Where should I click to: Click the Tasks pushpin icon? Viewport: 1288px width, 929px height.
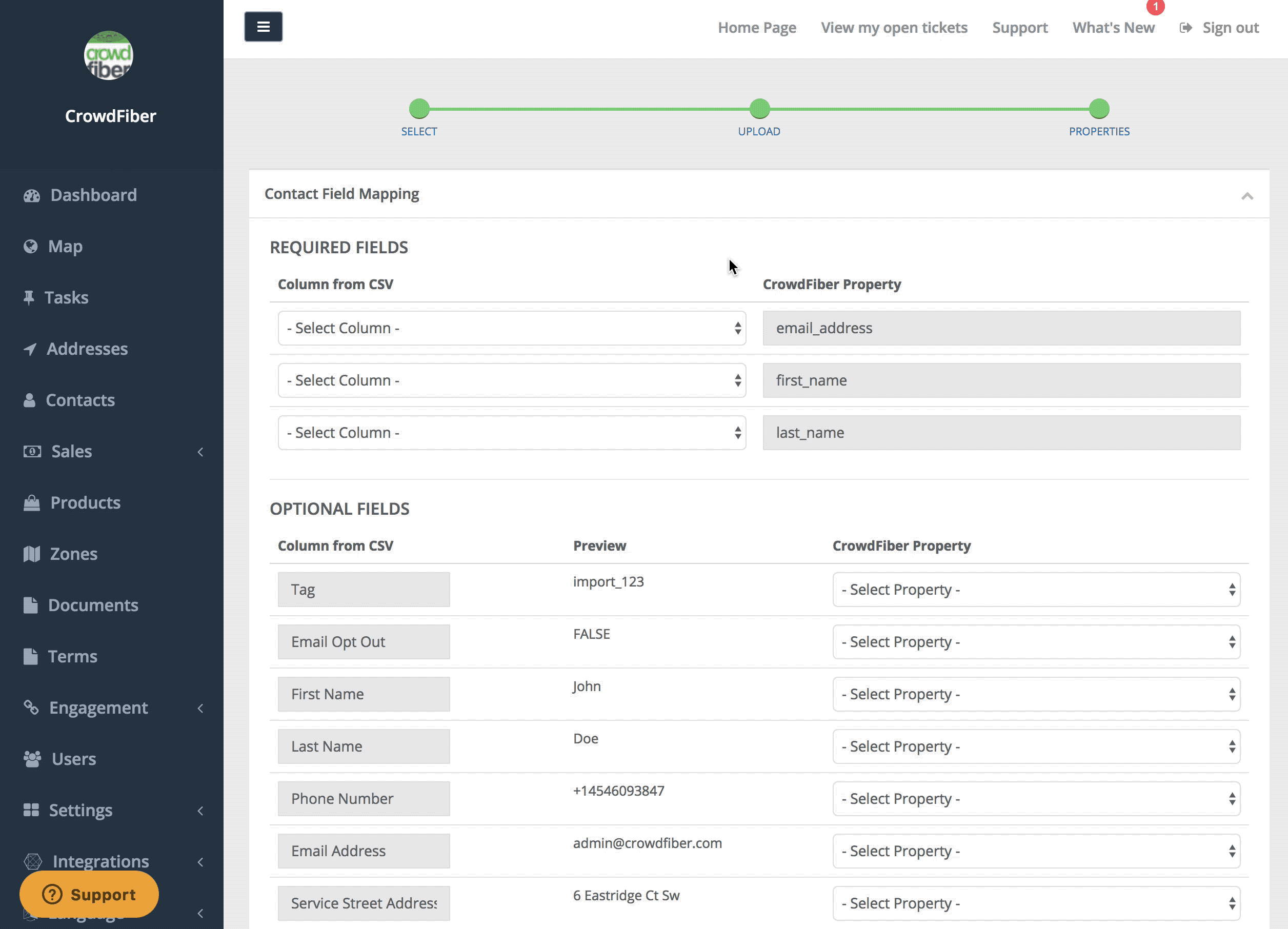[29, 297]
